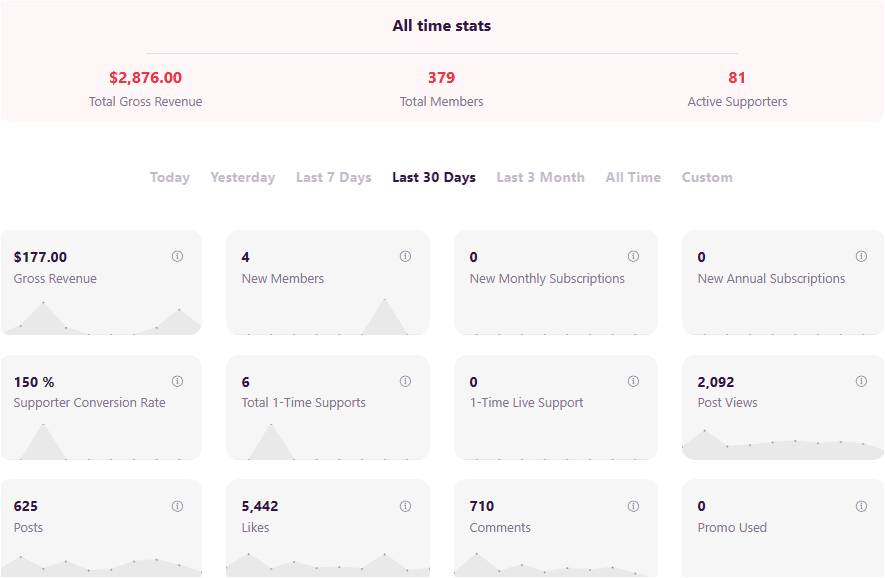Show info for the Promo Used card

(861, 506)
